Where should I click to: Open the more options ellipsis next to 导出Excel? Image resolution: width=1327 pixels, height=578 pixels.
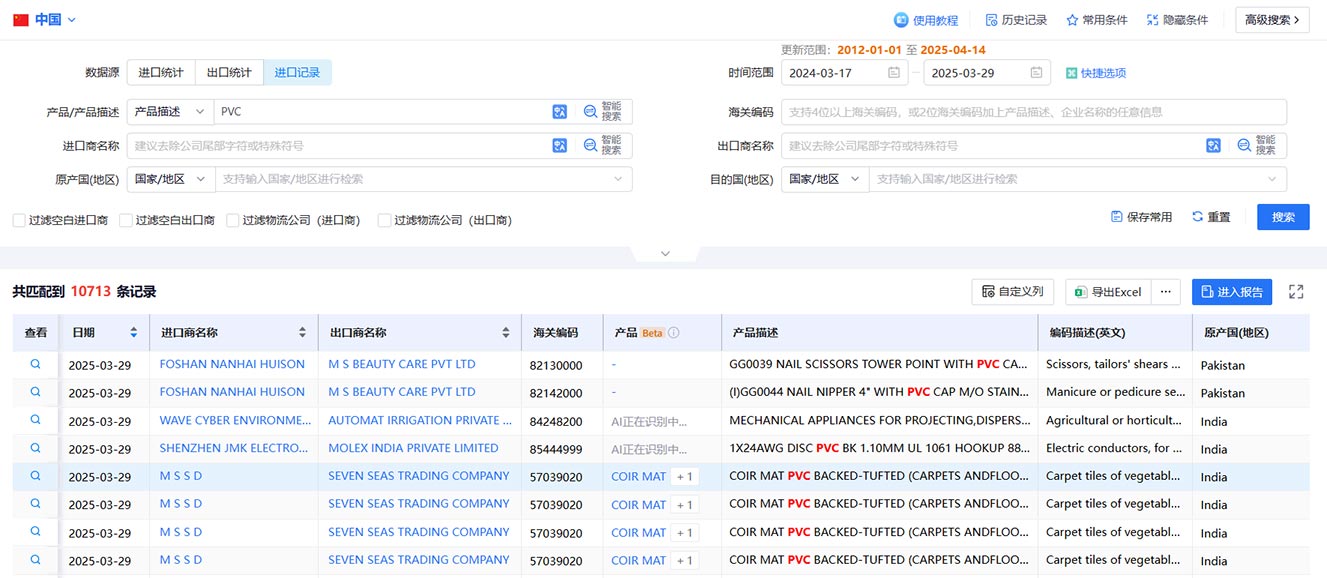tap(1165, 292)
